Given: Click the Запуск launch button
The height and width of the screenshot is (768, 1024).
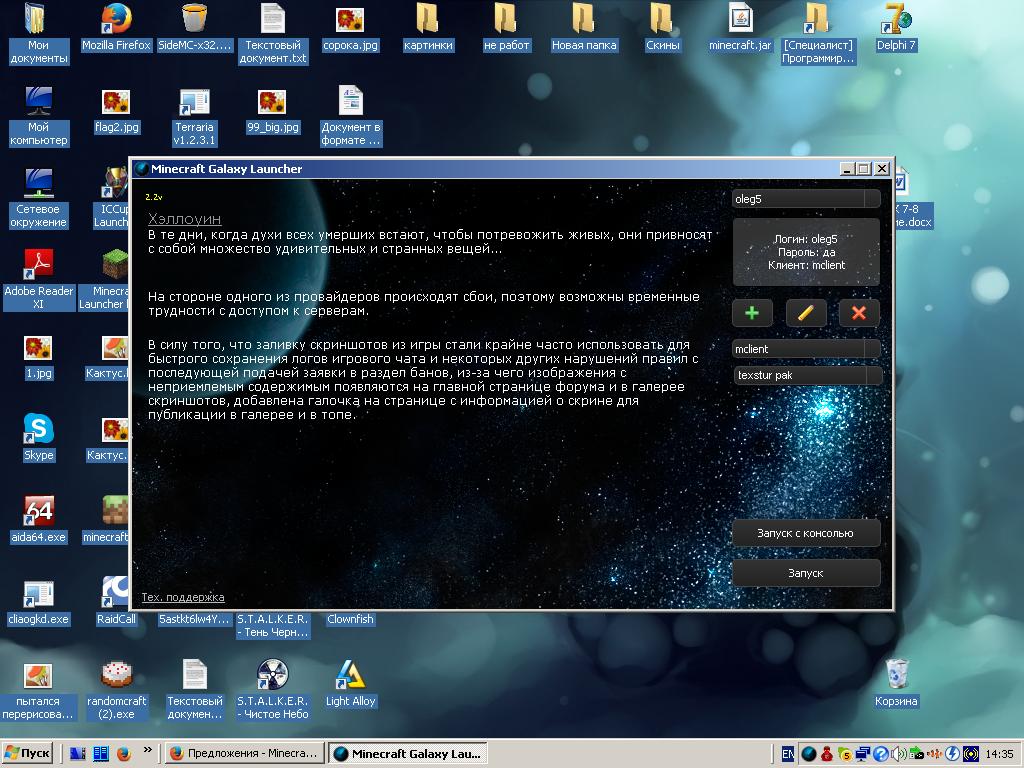Looking at the screenshot, I should tap(805, 573).
